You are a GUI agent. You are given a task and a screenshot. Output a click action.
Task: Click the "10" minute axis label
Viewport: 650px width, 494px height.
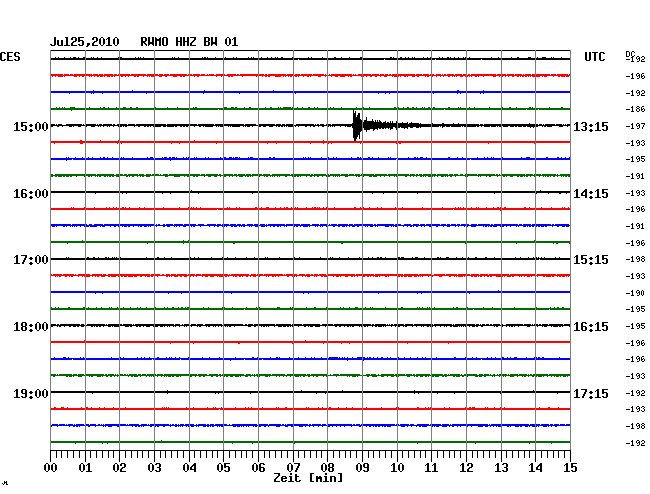pyautogui.click(x=397, y=468)
